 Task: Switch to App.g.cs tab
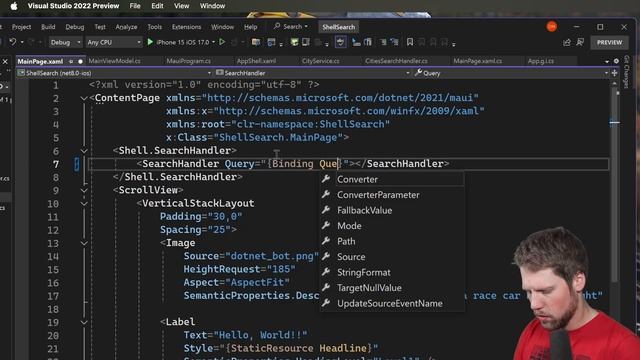pos(541,61)
